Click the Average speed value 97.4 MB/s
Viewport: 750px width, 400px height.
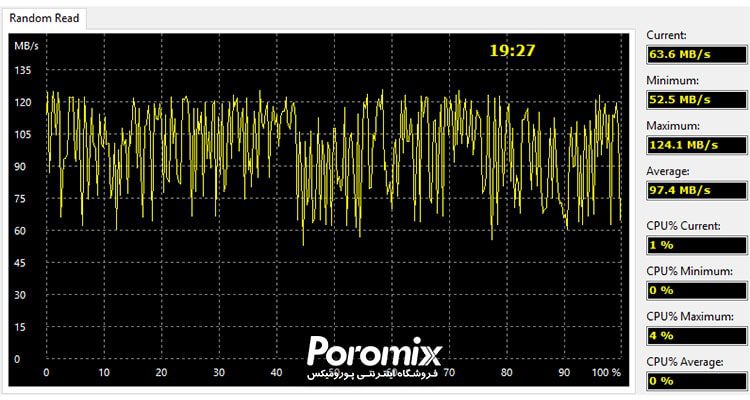[x=696, y=190]
